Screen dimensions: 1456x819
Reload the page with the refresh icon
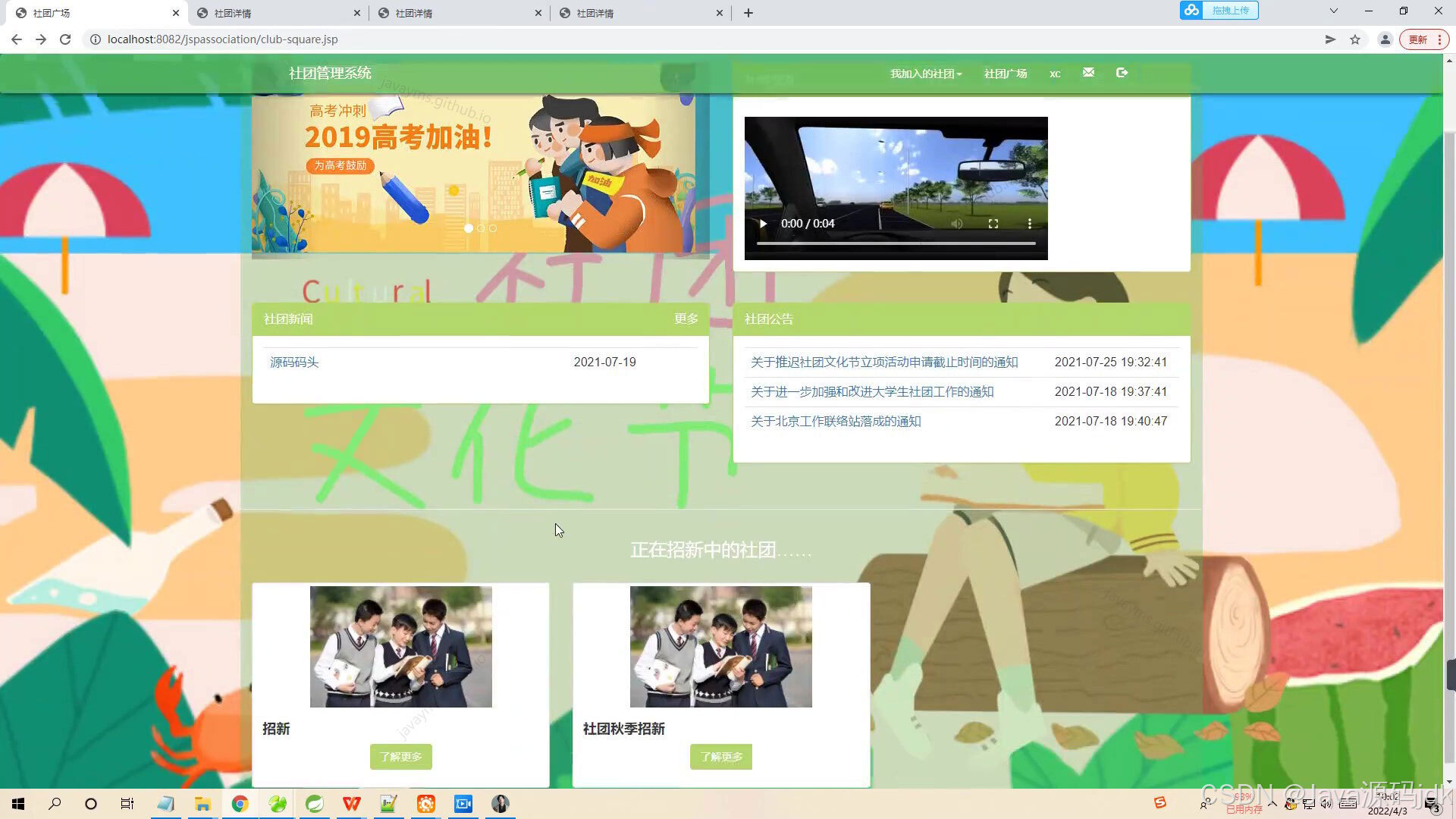[65, 39]
